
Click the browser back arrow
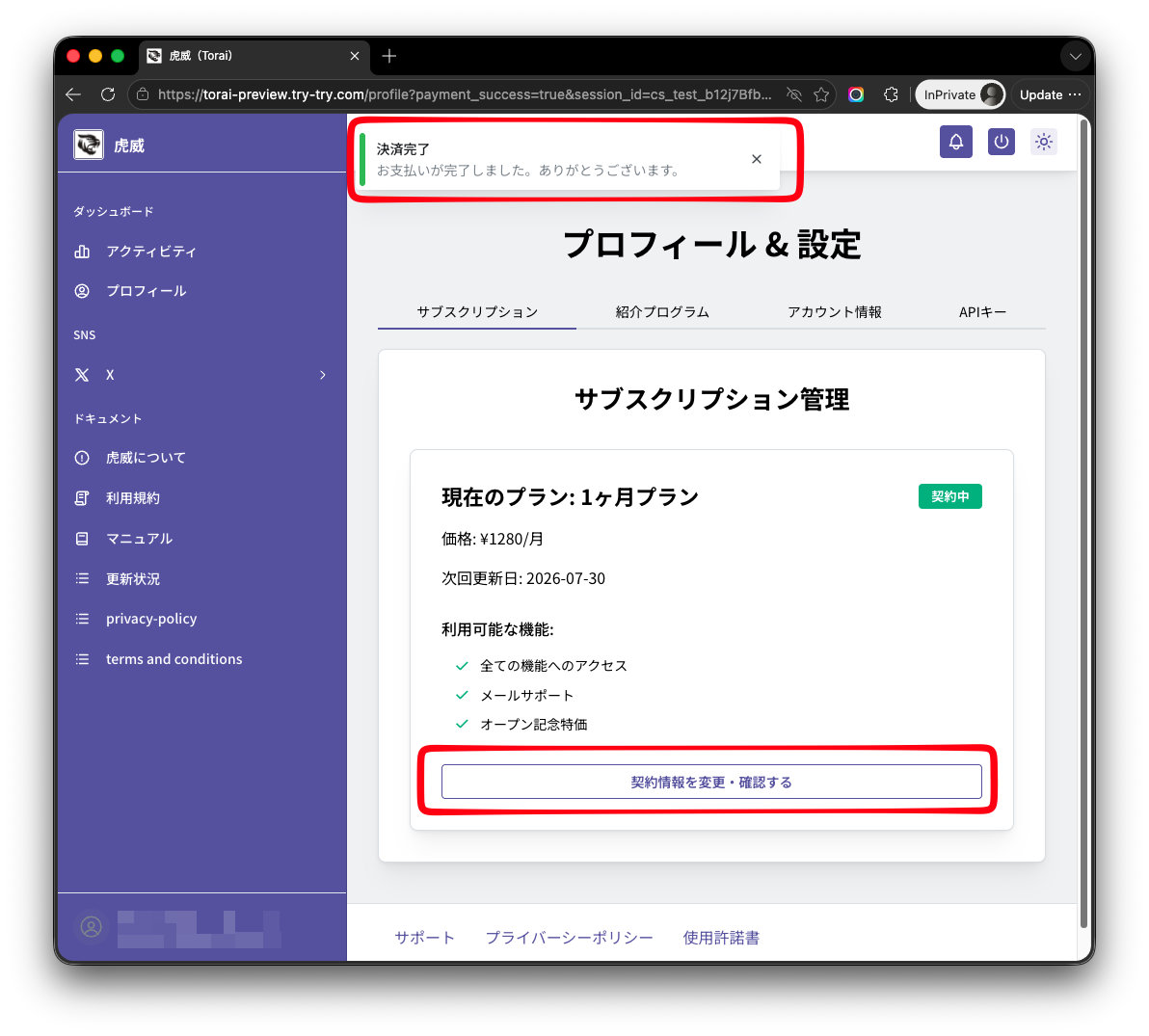tap(73, 94)
